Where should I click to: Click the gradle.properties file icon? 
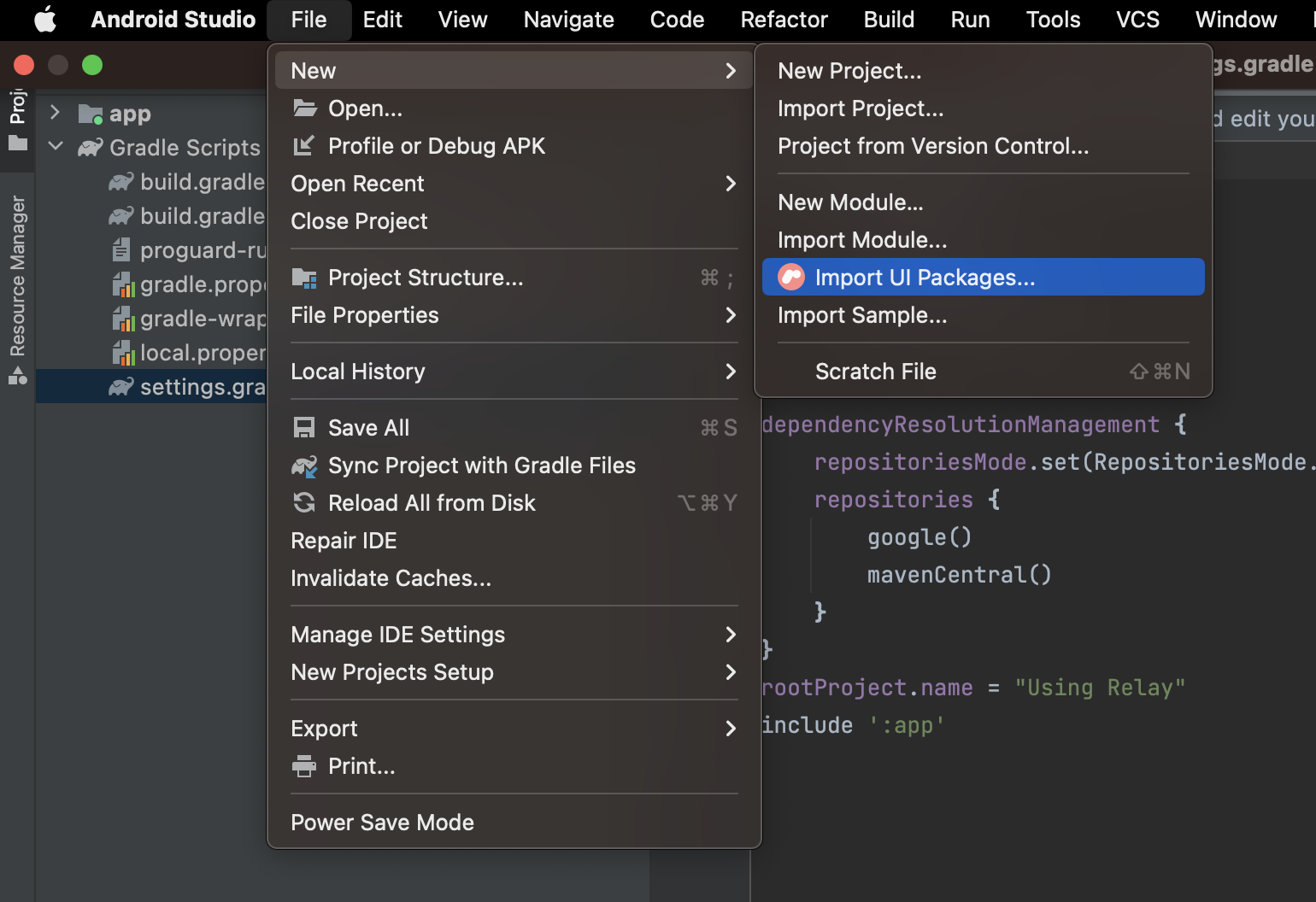tap(123, 284)
